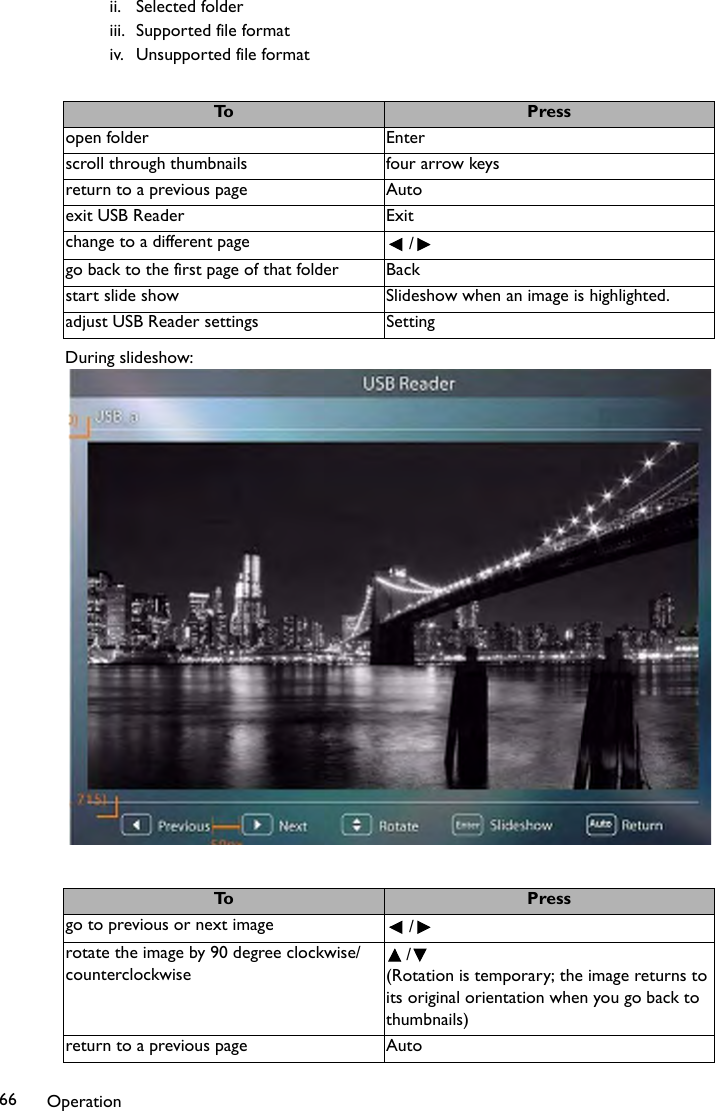Click the Enter key icon beside Slideshow
The height and width of the screenshot is (1111, 715).
(x=467, y=825)
